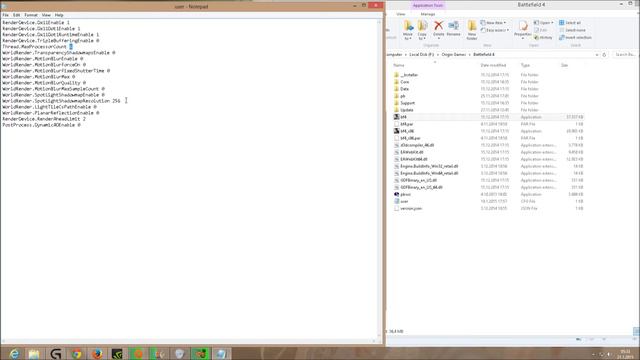This screenshot has width=640, height=360.
Task: Open Notepad Edit menu
Action: [x=16, y=15]
